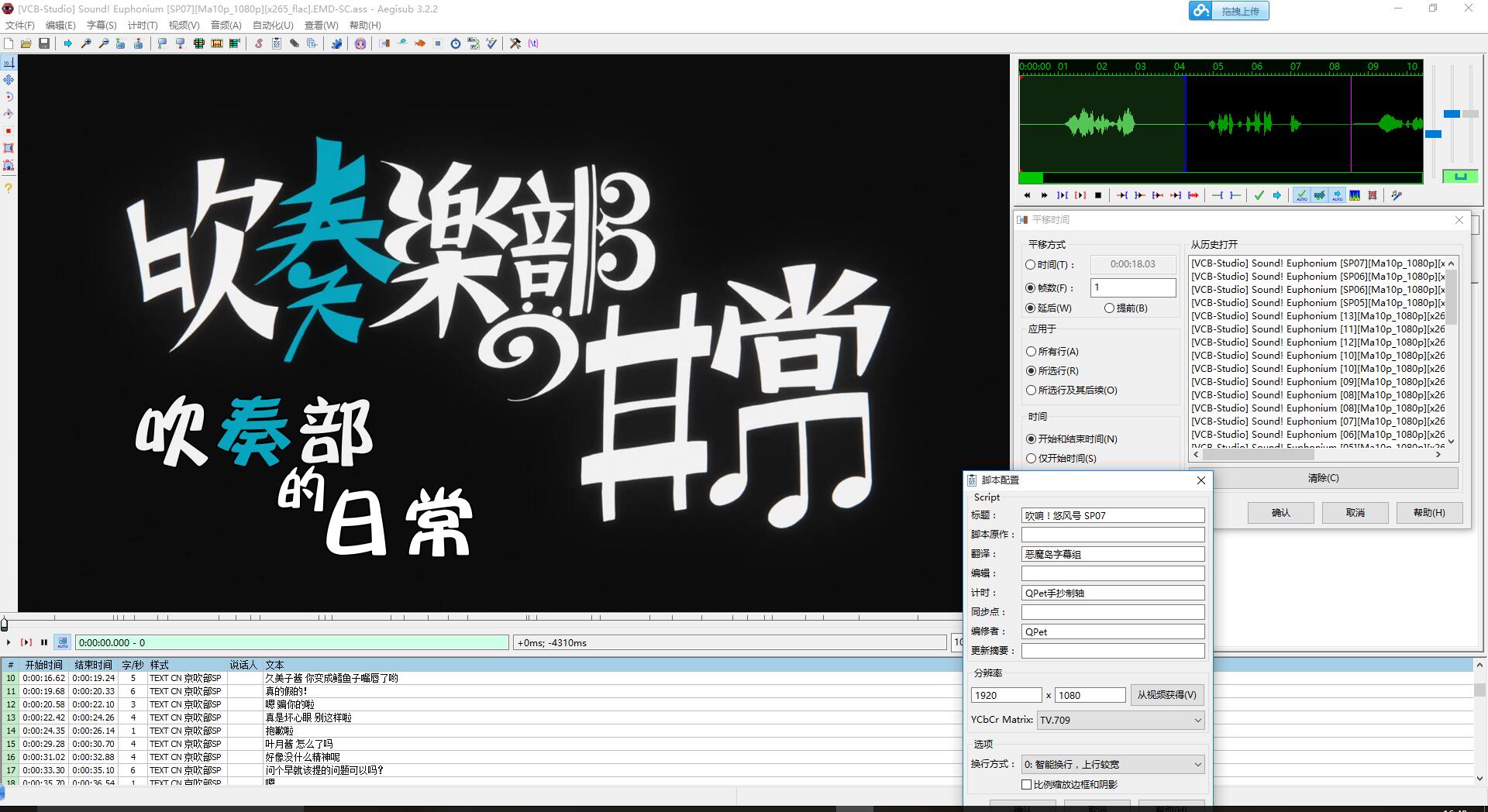Commit audio timing with green checkmark
1488x812 pixels.
[1259, 195]
